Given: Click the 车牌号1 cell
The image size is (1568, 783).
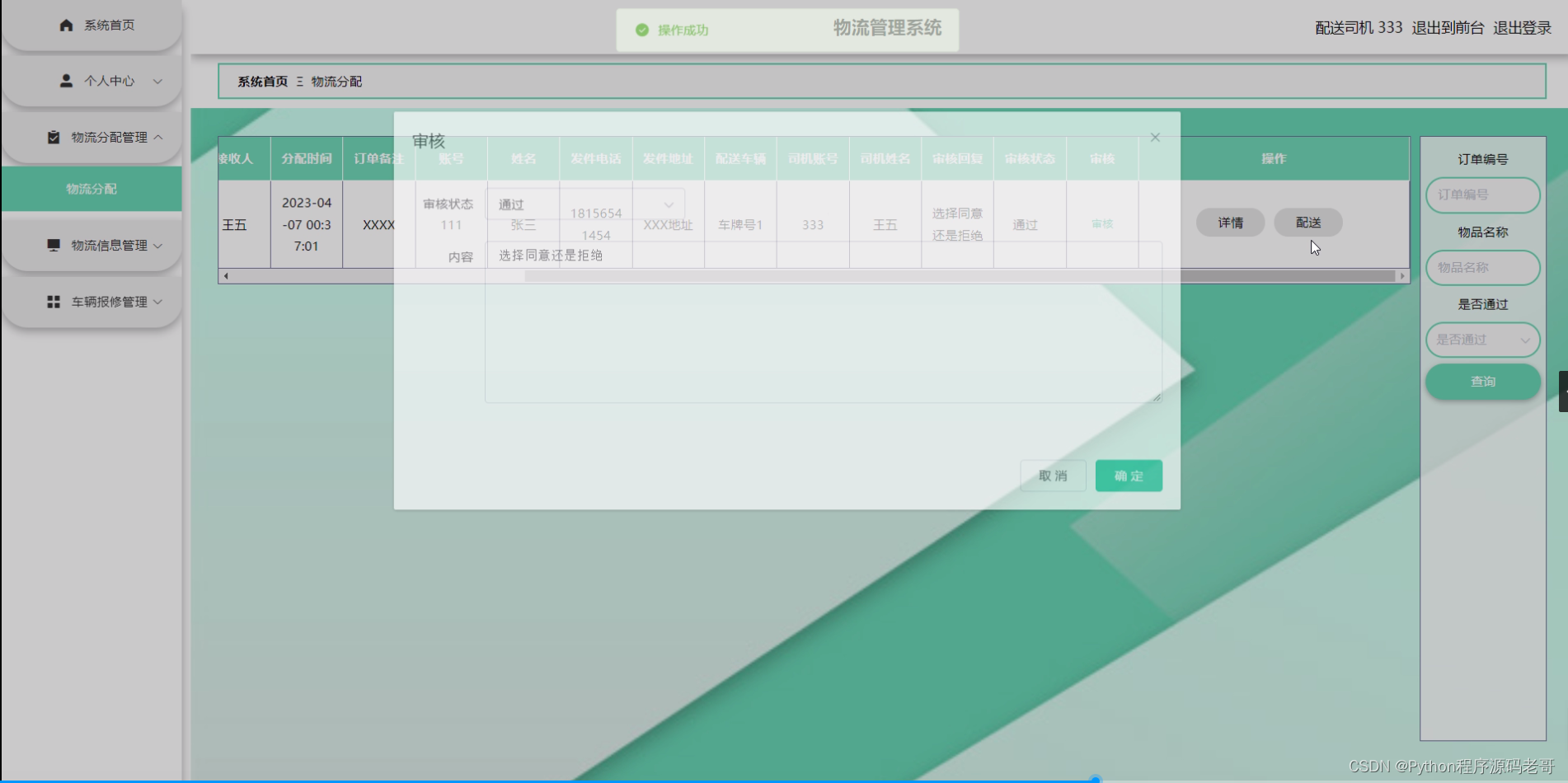Looking at the screenshot, I should pos(740,225).
